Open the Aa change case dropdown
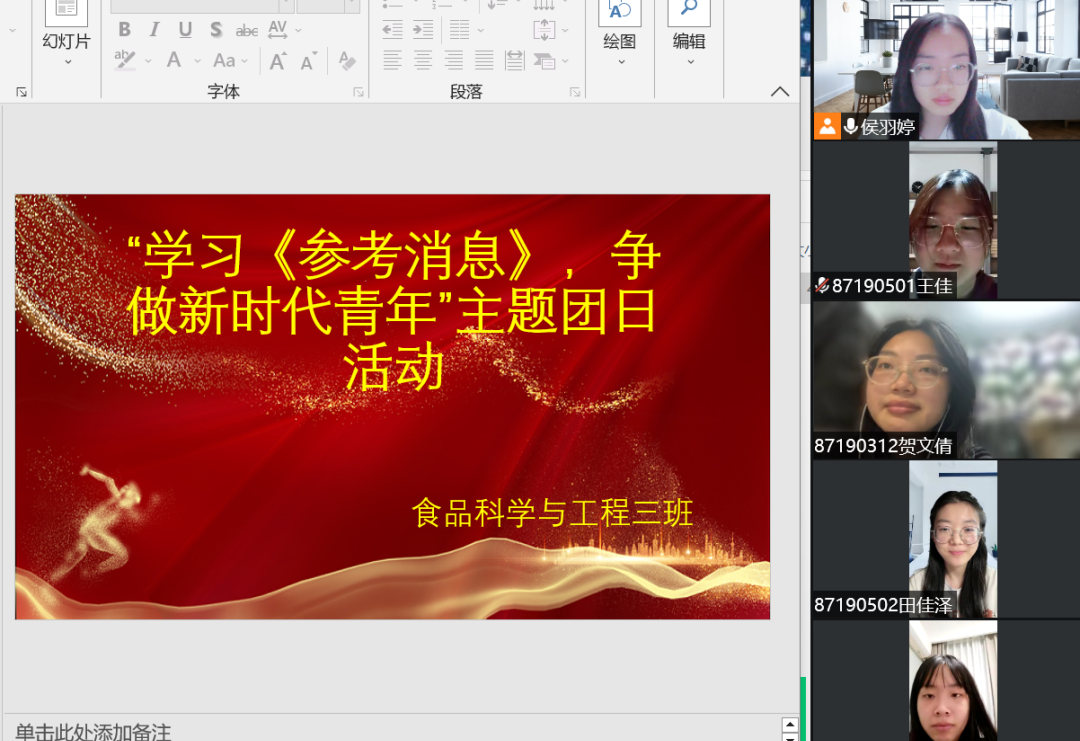1080x741 pixels. pos(231,61)
